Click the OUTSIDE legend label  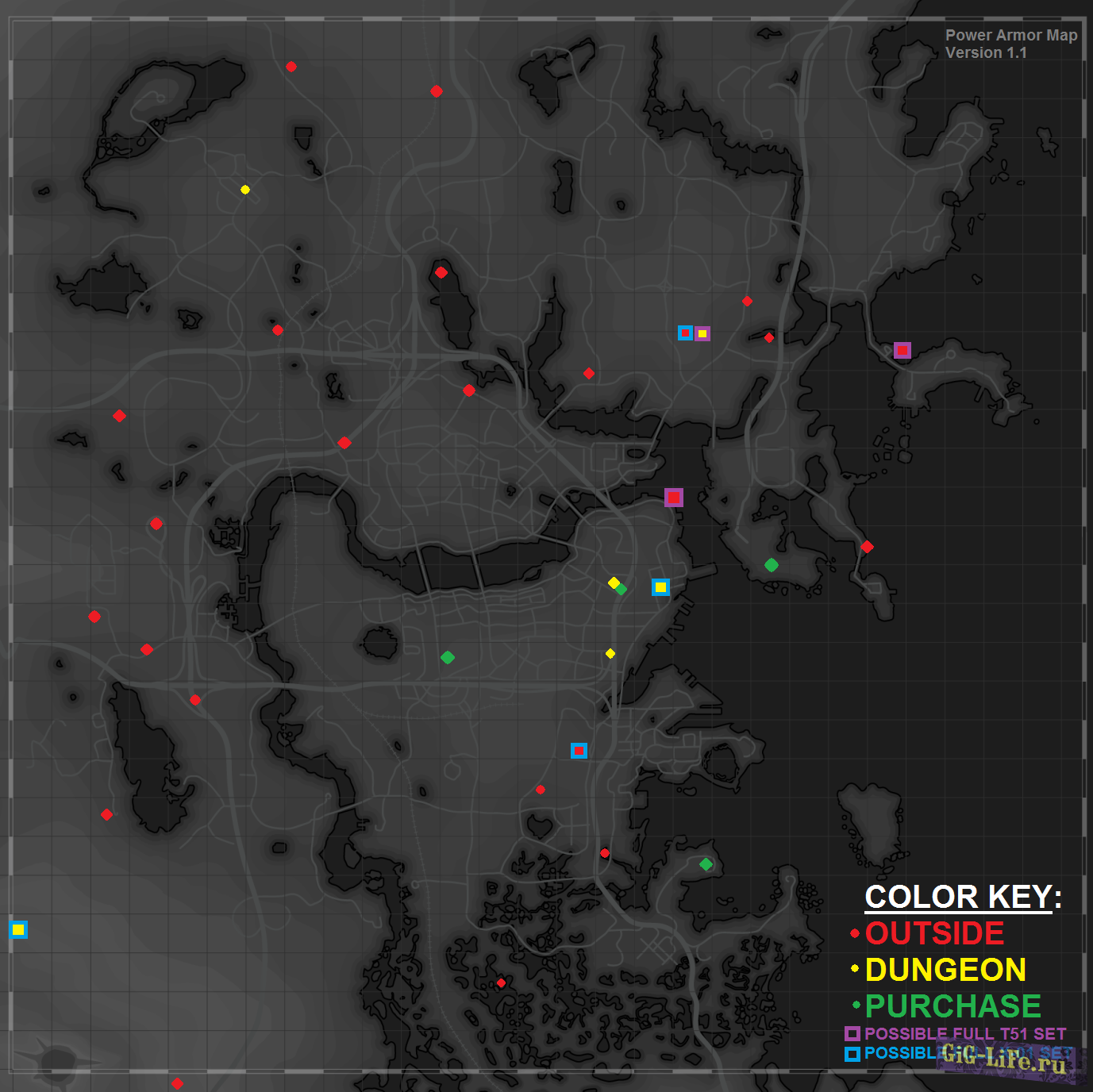[934, 933]
